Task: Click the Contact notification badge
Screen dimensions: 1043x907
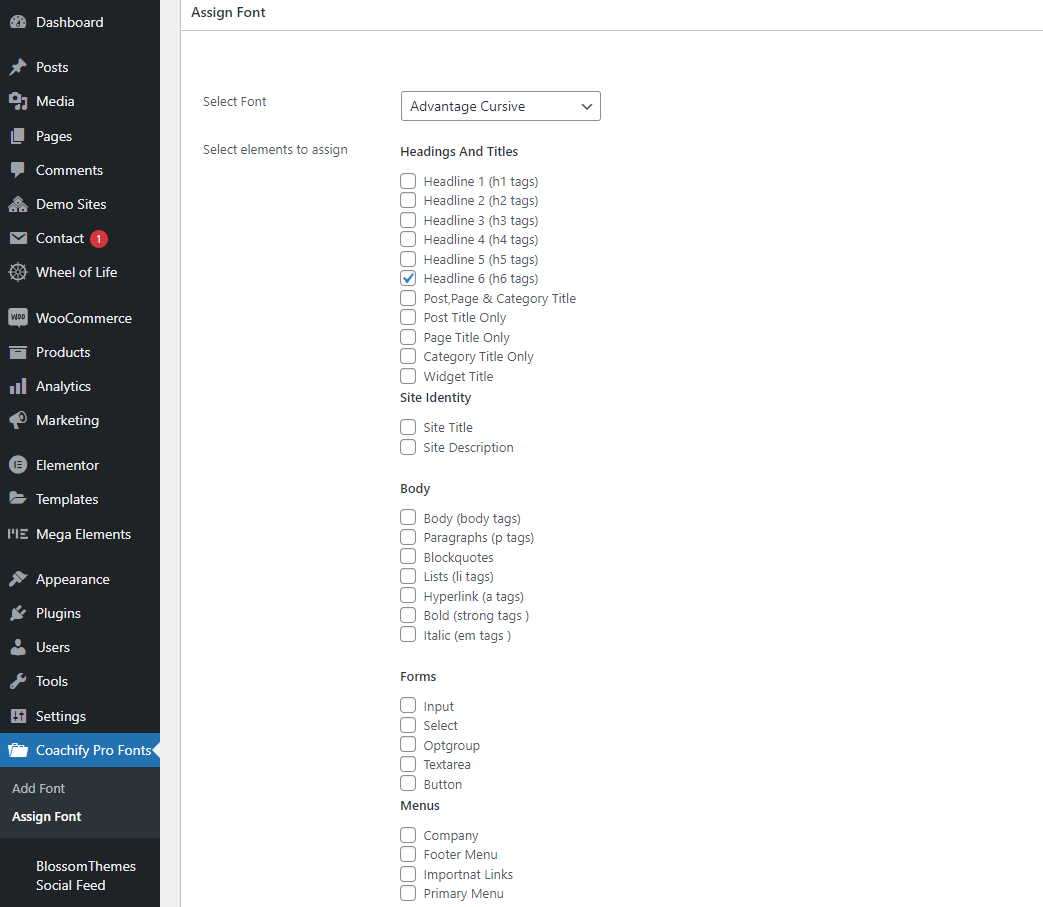Action: [98, 238]
